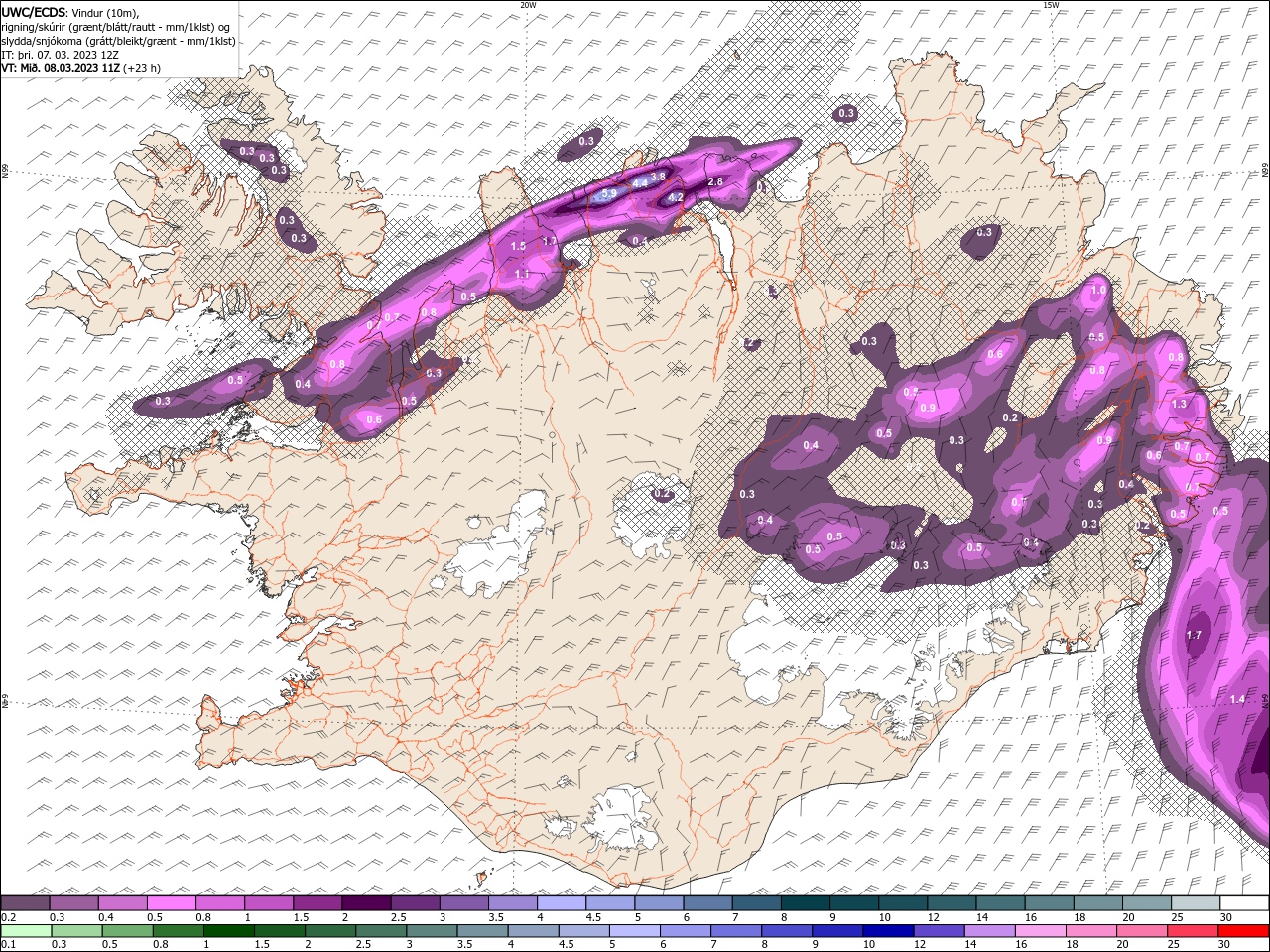Click the red 30 swatch on lower scale
This screenshot has width=1270, height=952.
[x=1242, y=930]
